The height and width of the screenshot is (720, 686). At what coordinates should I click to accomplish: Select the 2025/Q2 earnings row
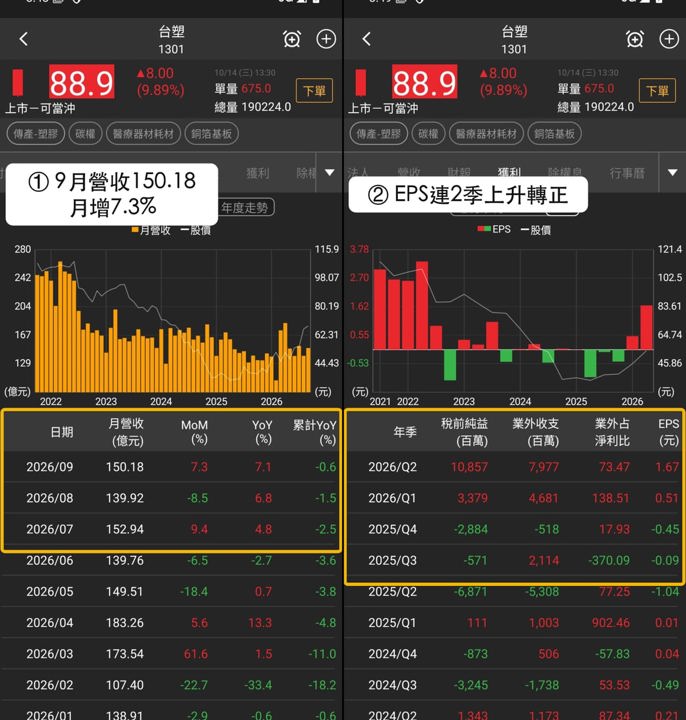(x=513, y=592)
